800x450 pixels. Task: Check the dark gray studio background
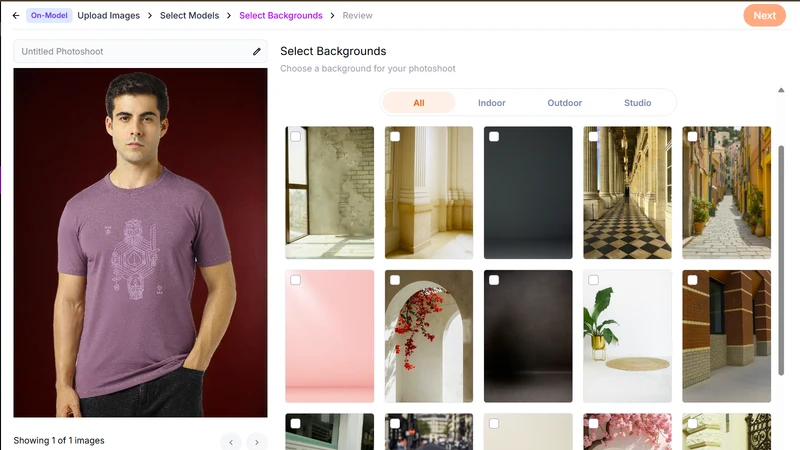[x=494, y=137]
